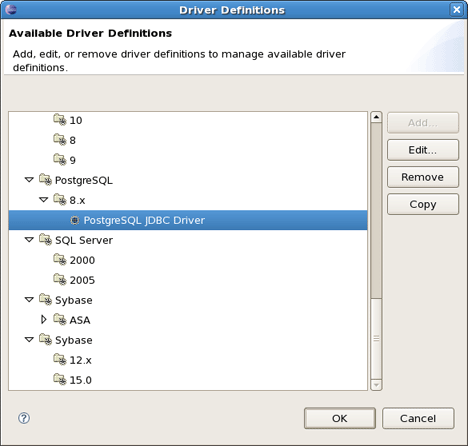Select the 8.x tree item
This screenshot has width=468, height=446.
coord(77,200)
